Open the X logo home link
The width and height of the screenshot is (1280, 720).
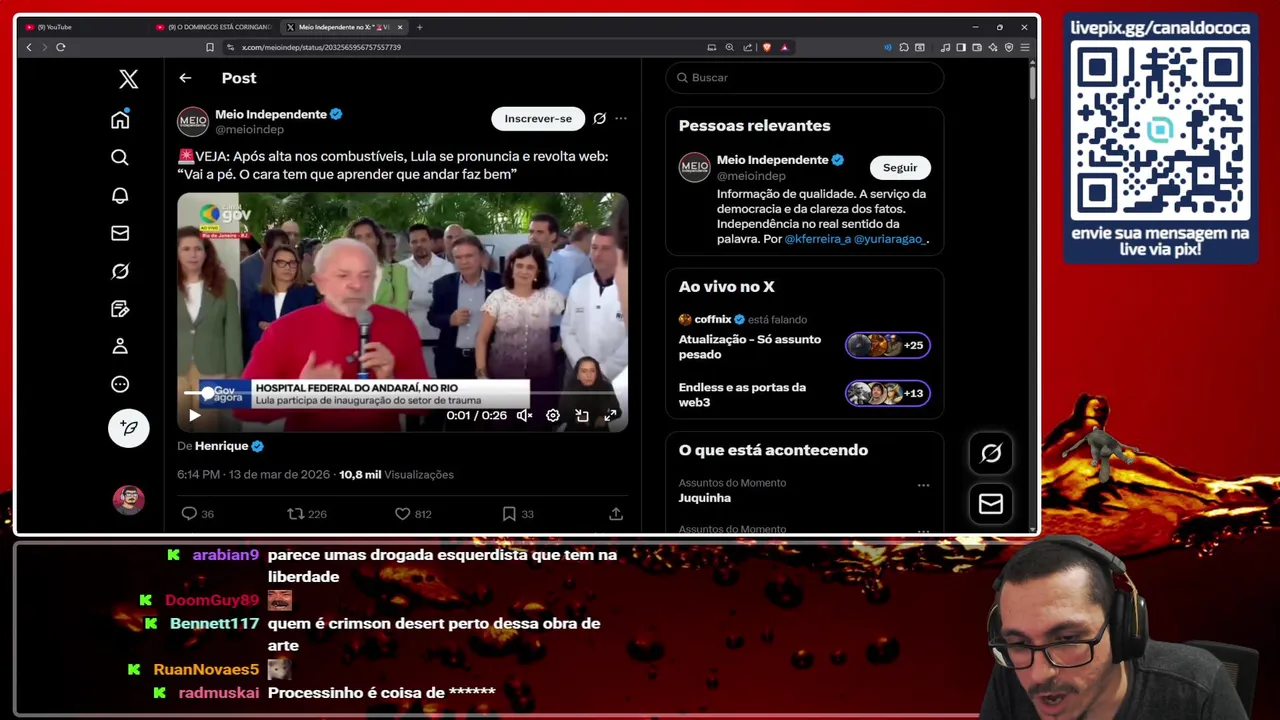coord(128,79)
